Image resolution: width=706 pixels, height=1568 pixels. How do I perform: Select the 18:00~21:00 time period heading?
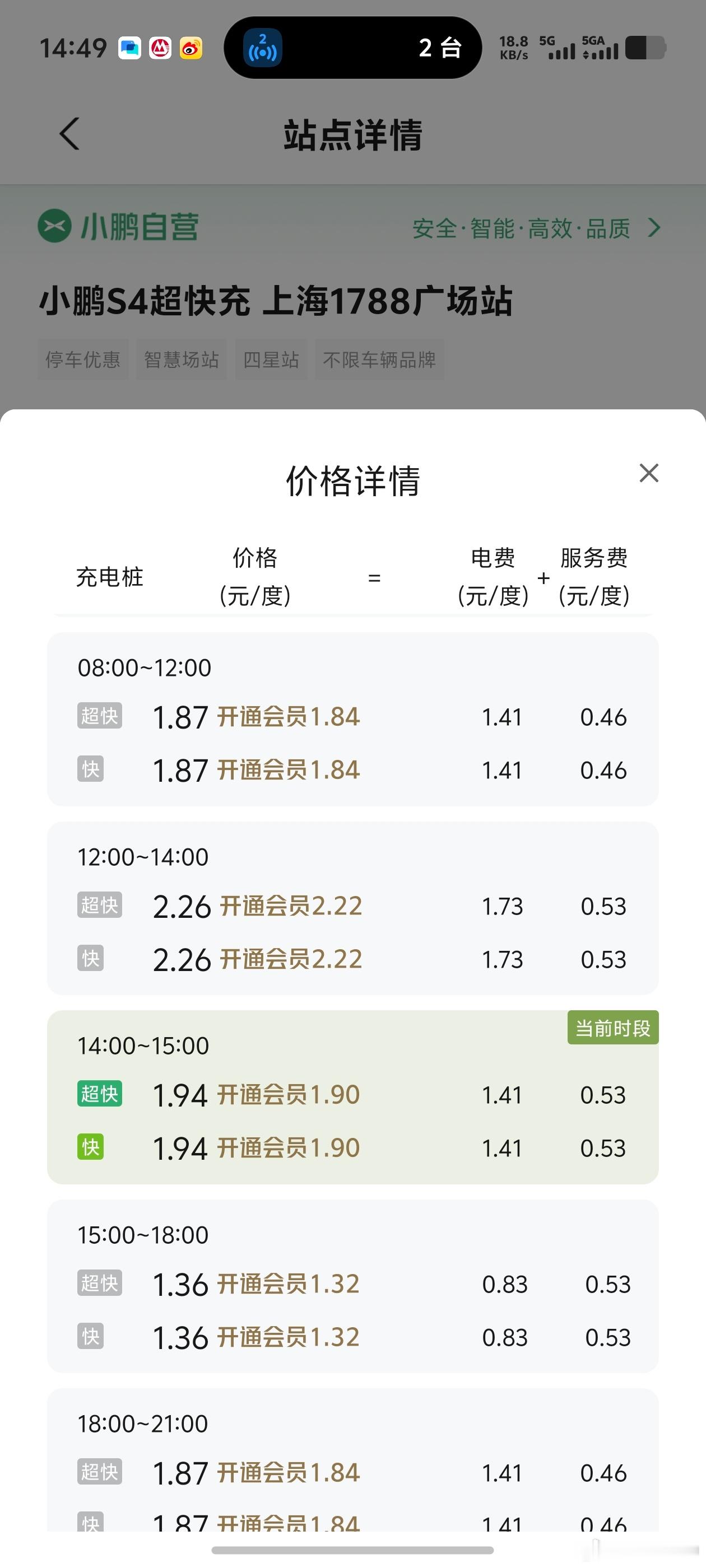pyautogui.click(x=143, y=1424)
